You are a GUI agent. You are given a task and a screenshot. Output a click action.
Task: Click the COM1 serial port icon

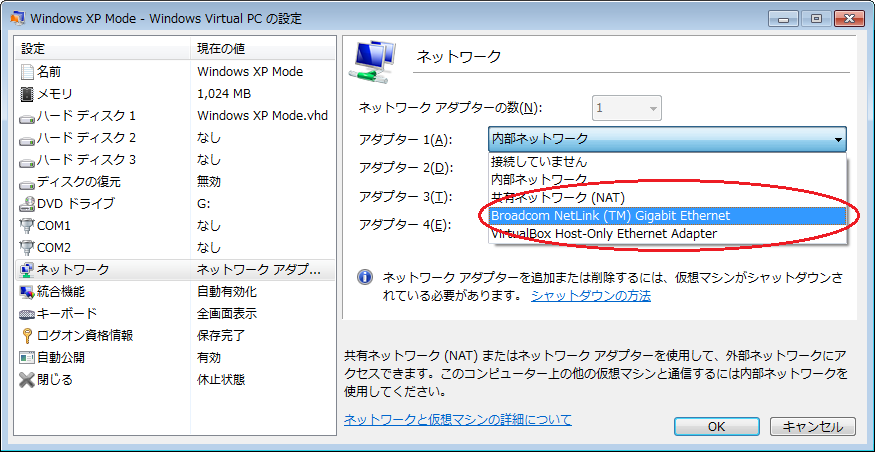[x=27, y=225]
